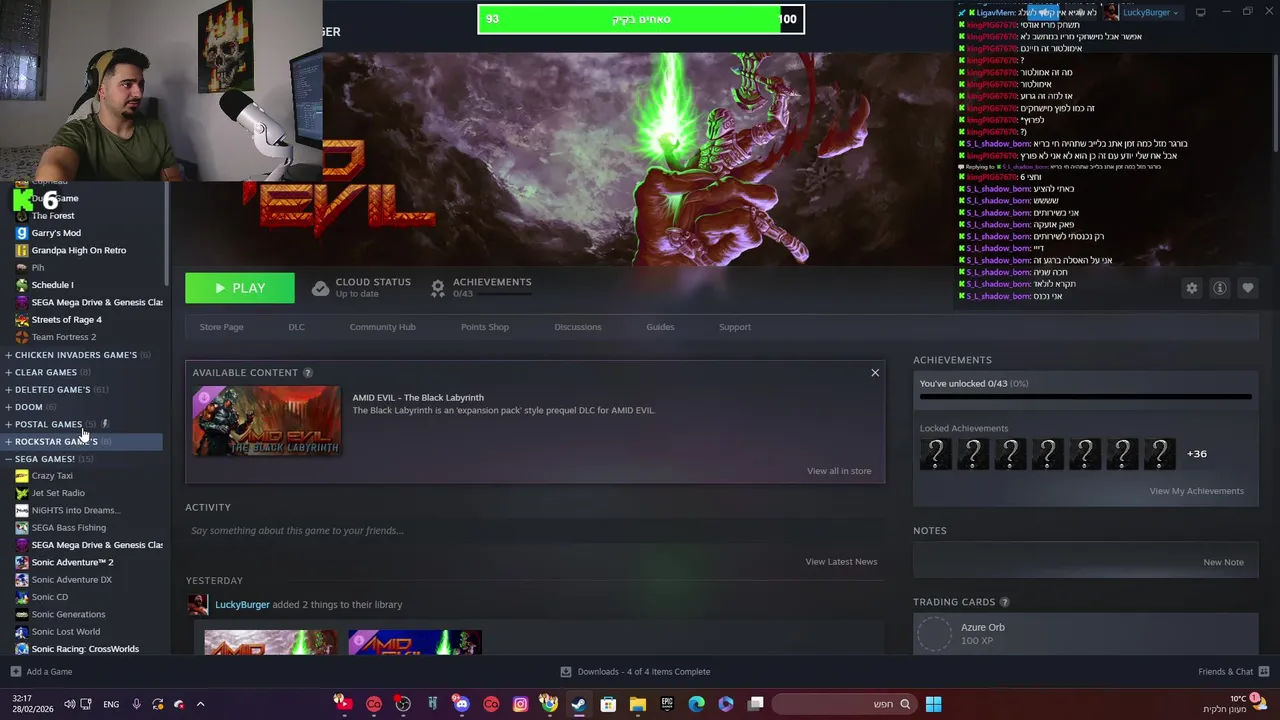1280x720 pixels.
Task: Open Microsoft Edge from taskbar
Action: point(696,704)
